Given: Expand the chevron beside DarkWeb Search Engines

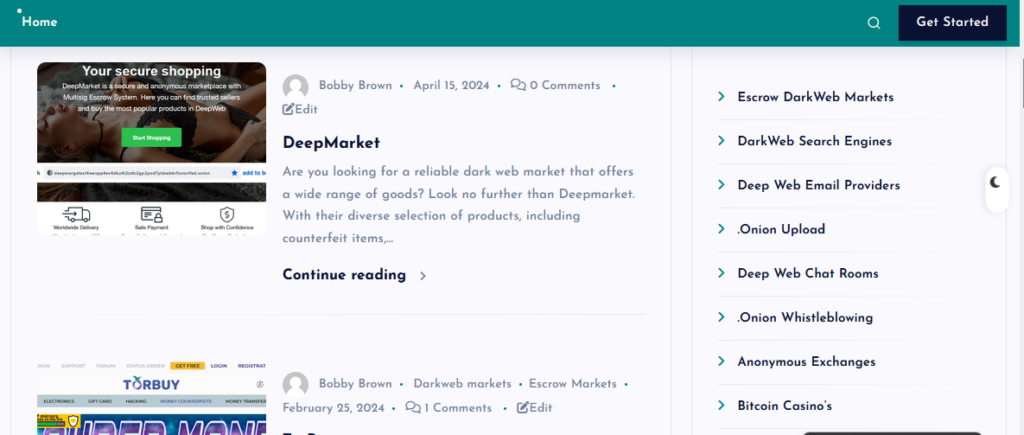Looking at the screenshot, I should coord(722,140).
